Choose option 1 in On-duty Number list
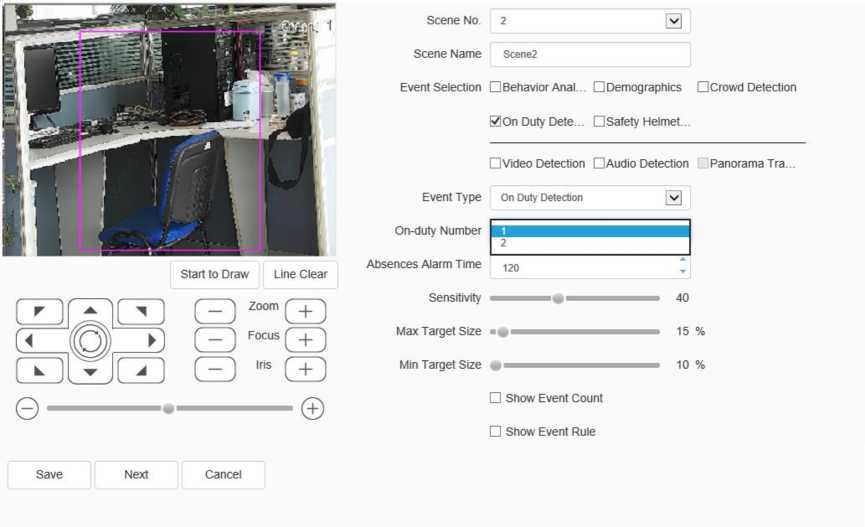This screenshot has width=865, height=527. click(x=589, y=231)
